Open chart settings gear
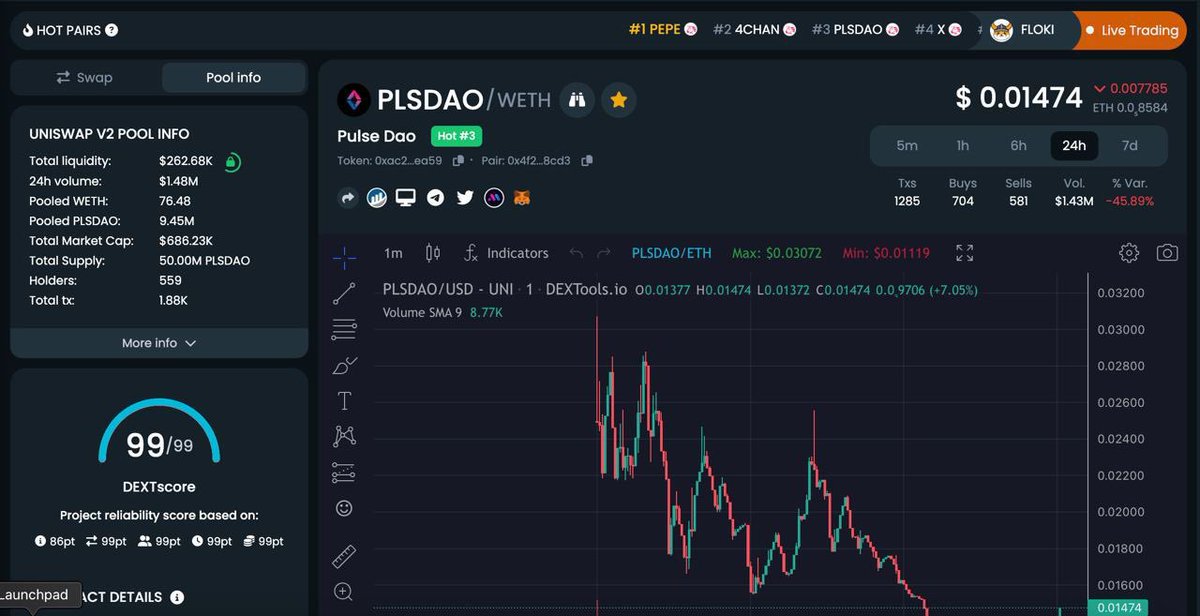Viewport: 1200px width, 616px height. click(x=1129, y=253)
